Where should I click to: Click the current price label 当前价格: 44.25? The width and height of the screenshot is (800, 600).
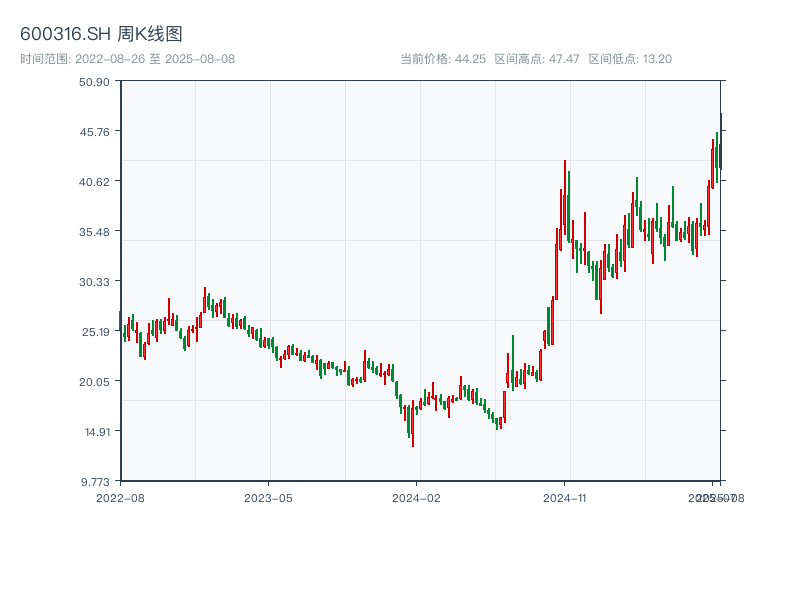443,59
